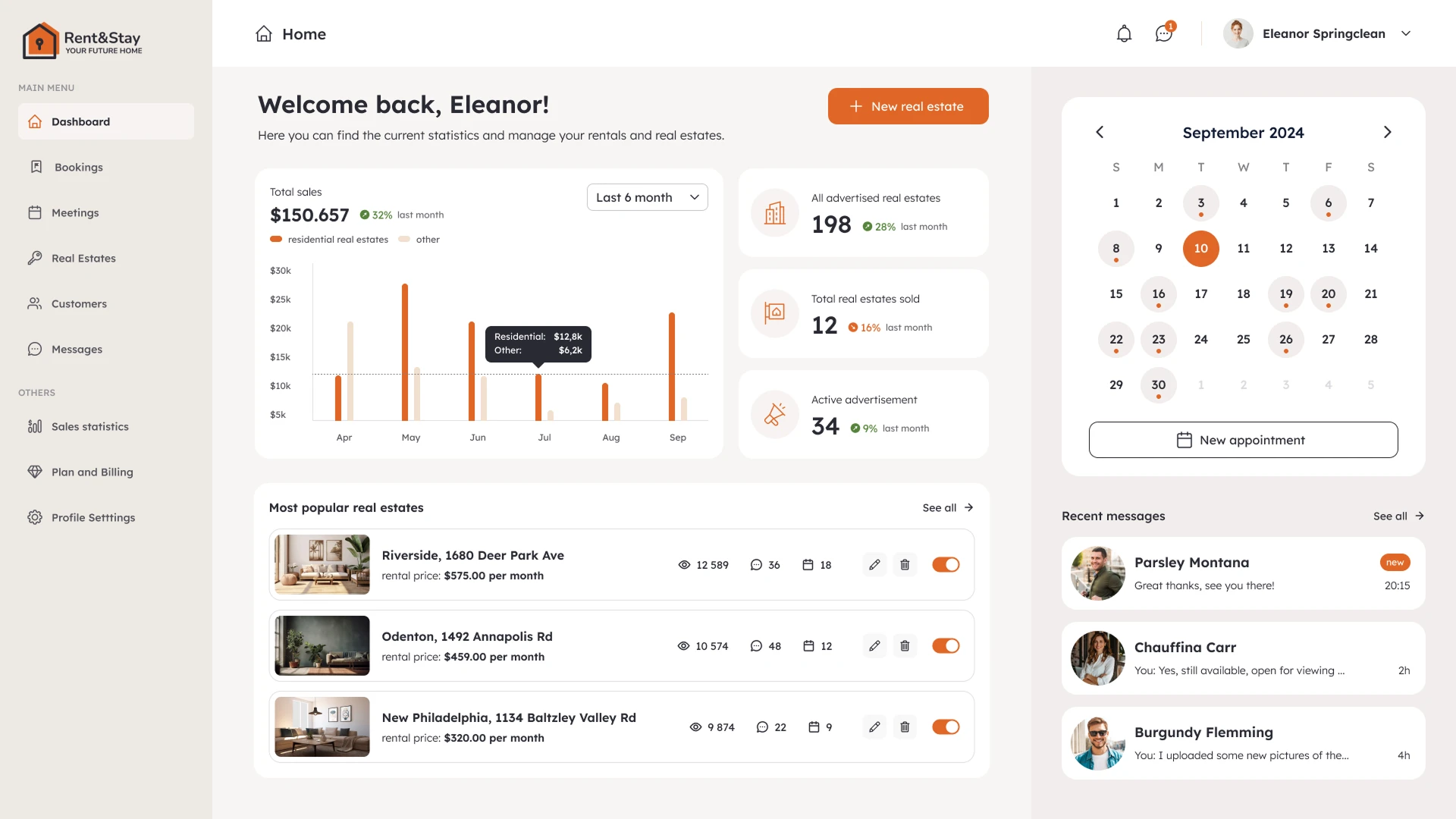Open Real Estates from the sidebar
The width and height of the screenshot is (1456, 819).
tap(83, 258)
